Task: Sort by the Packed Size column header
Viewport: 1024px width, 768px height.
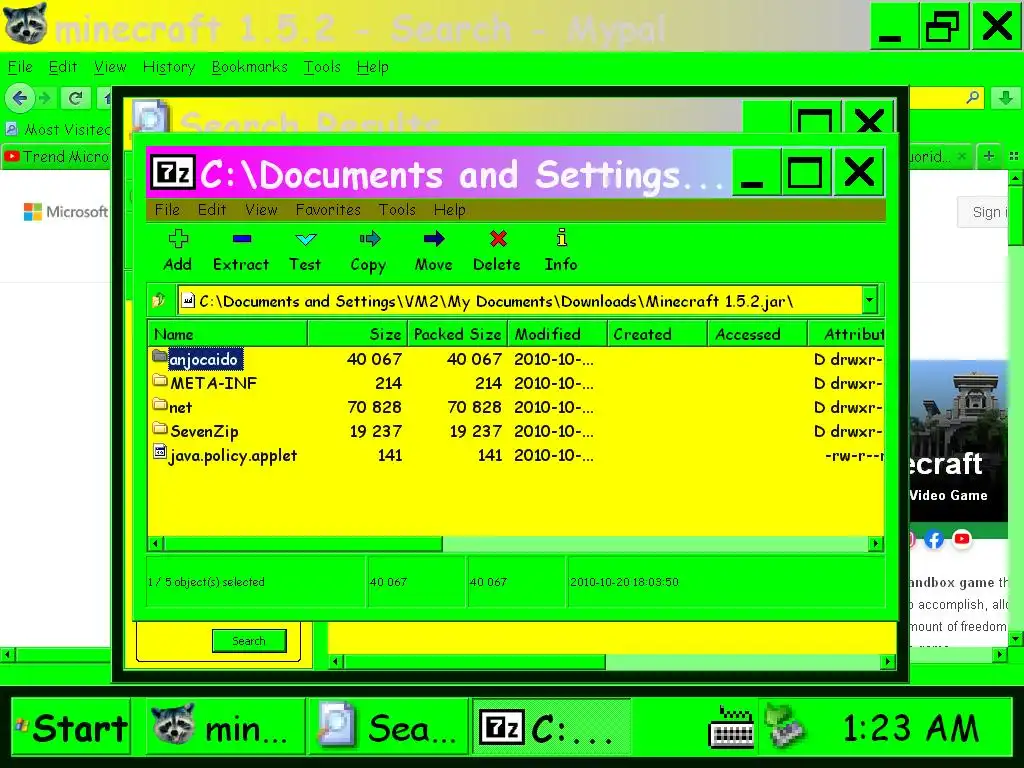Action: (458, 334)
